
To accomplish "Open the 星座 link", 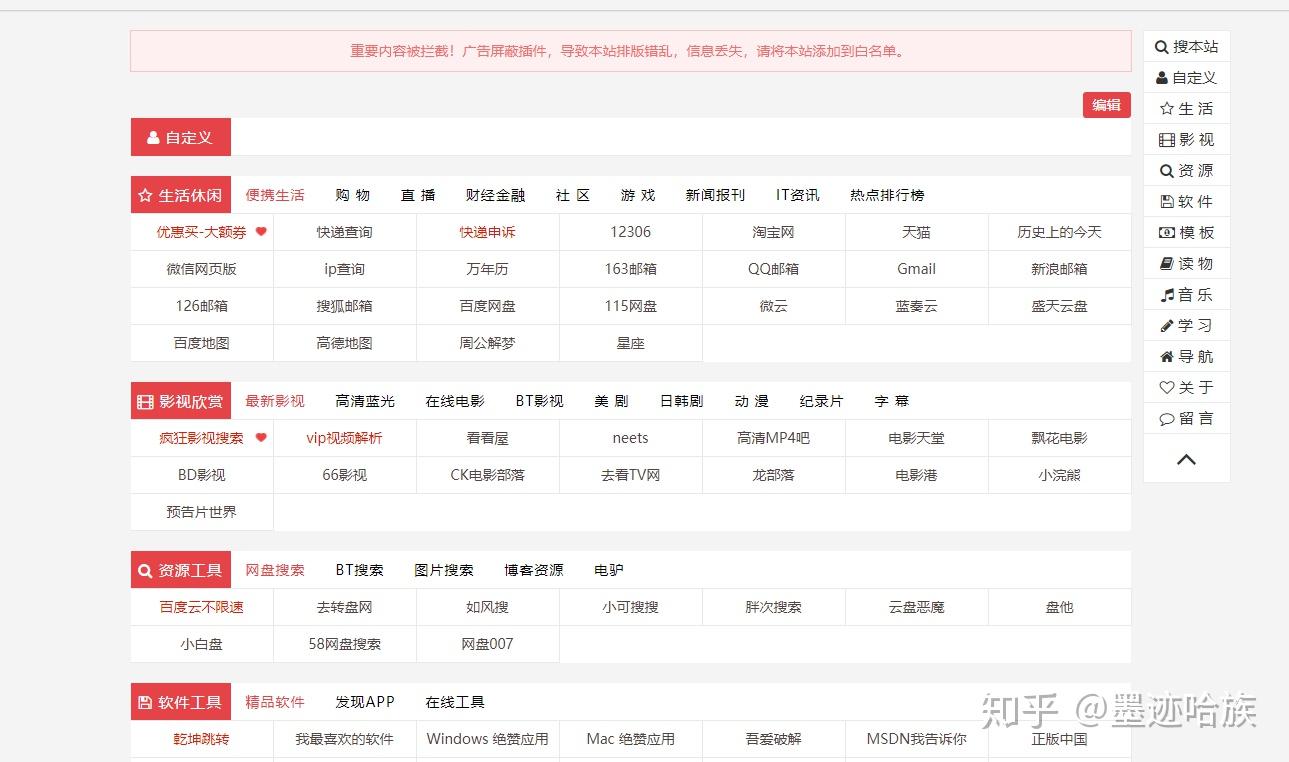I will tap(631, 343).
